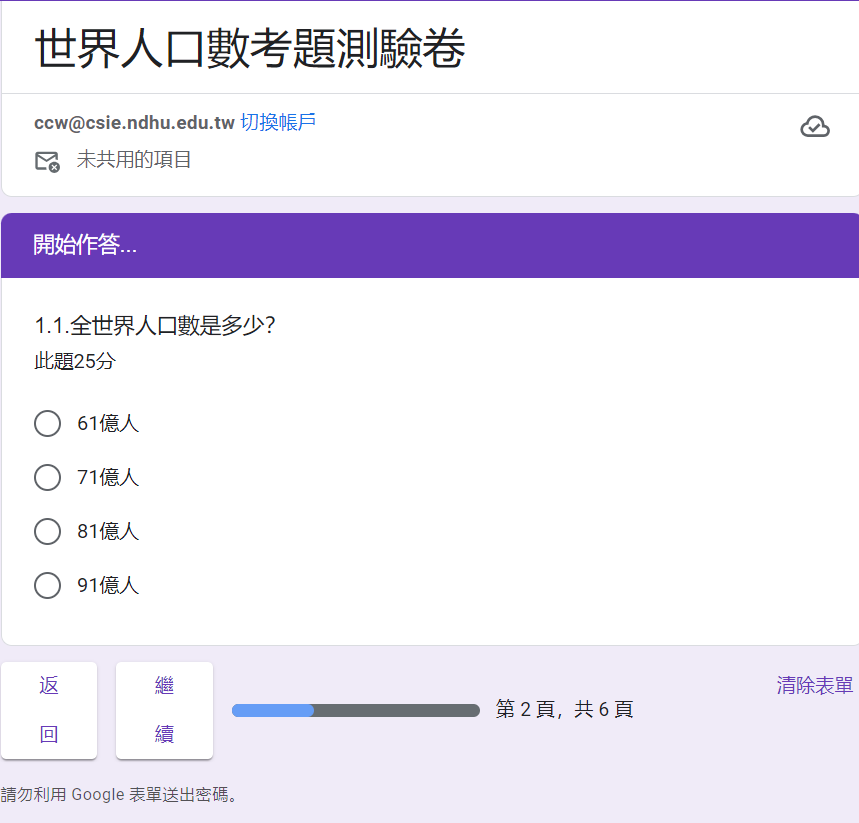
Task: Click the 清除表單 clear form link
Action: [x=814, y=686]
